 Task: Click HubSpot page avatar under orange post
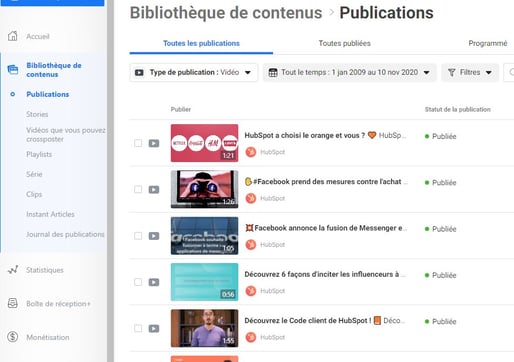click(251, 152)
